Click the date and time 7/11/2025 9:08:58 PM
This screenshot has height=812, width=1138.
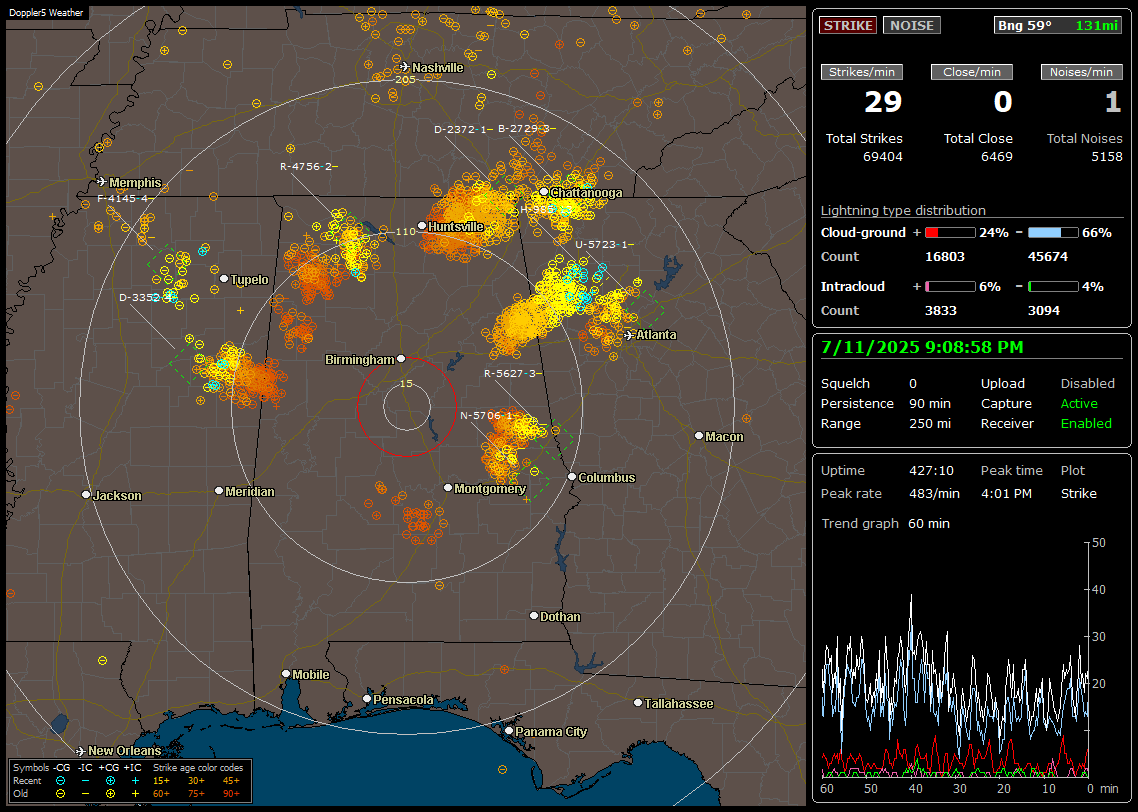click(922, 348)
